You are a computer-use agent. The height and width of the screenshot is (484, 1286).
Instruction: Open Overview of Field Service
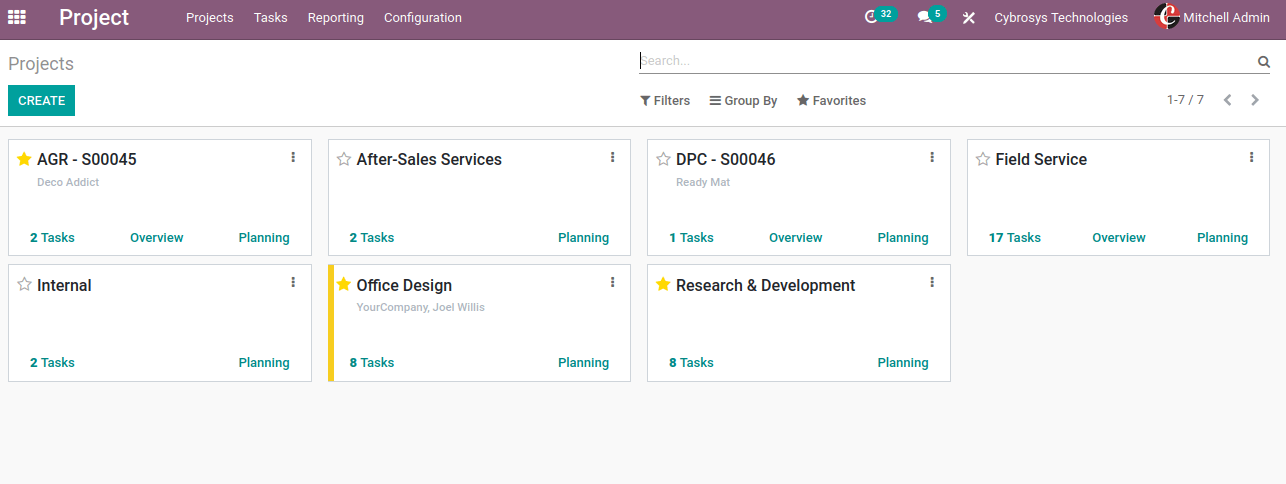click(1119, 238)
